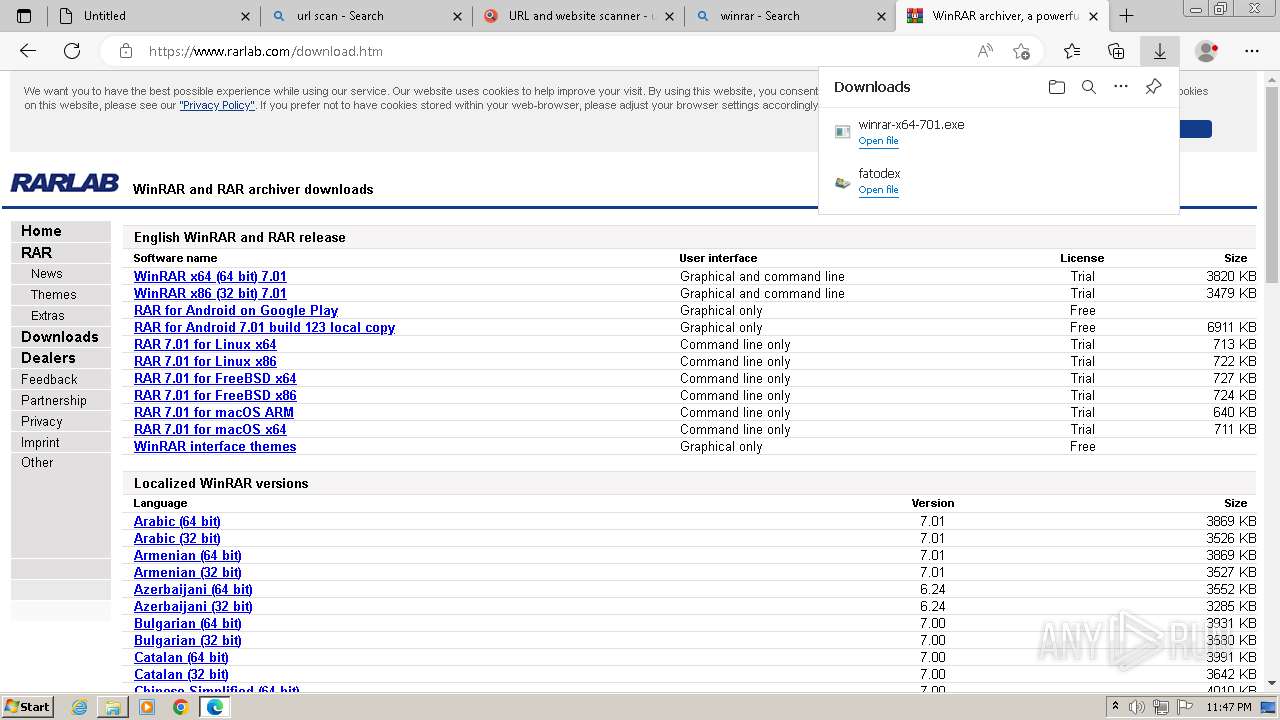Download RAR 7.01 for FreeBSD x86

point(215,396)
